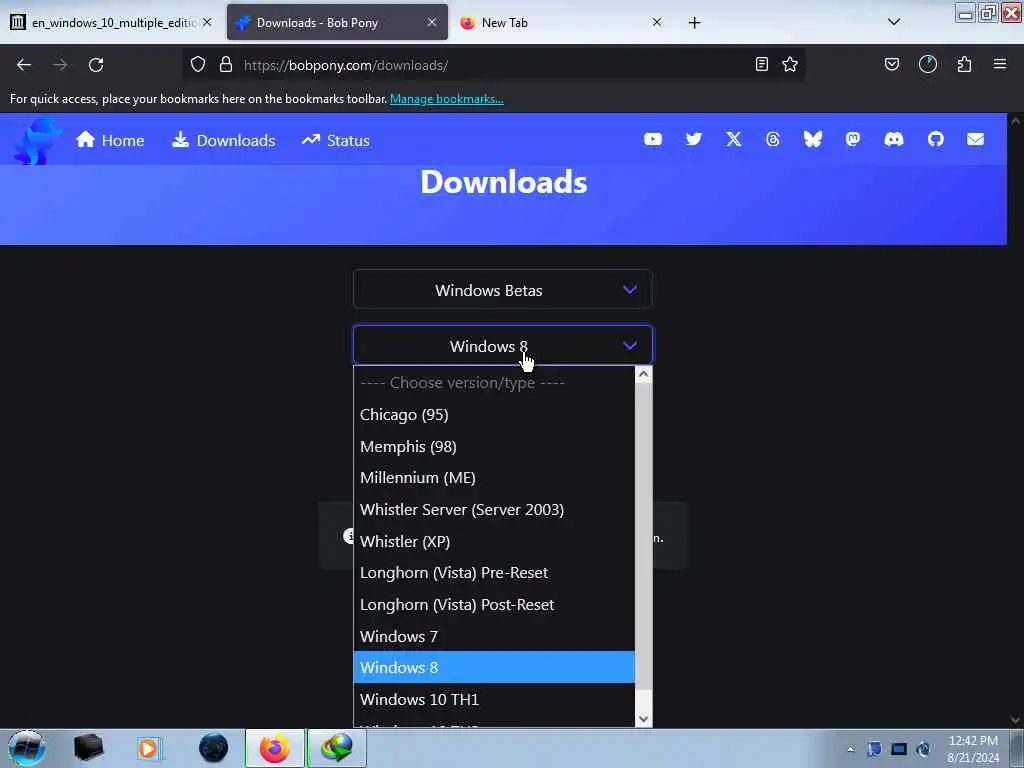The width and height of the screenshot is (1024, 768).
Task: Select Whistler (XP) option
Action: 494,541
